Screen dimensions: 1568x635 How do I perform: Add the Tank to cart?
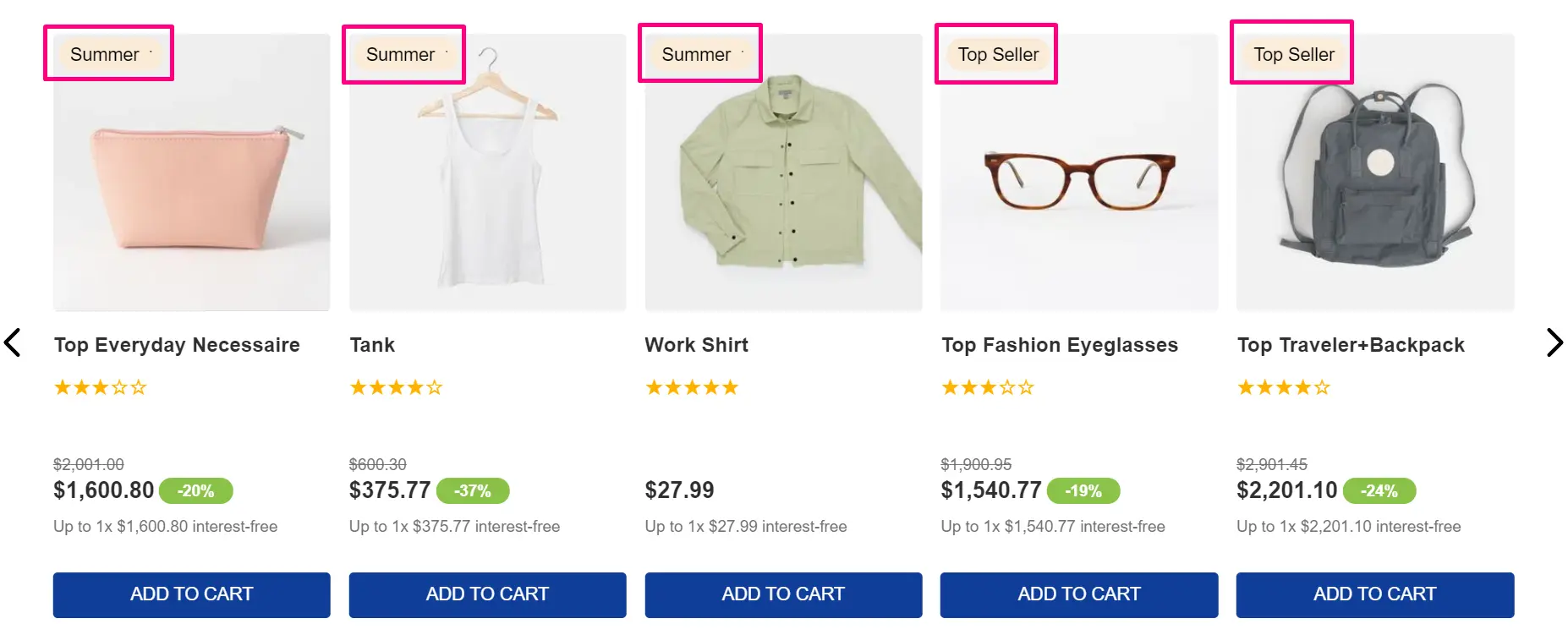(x=487, y=594)
